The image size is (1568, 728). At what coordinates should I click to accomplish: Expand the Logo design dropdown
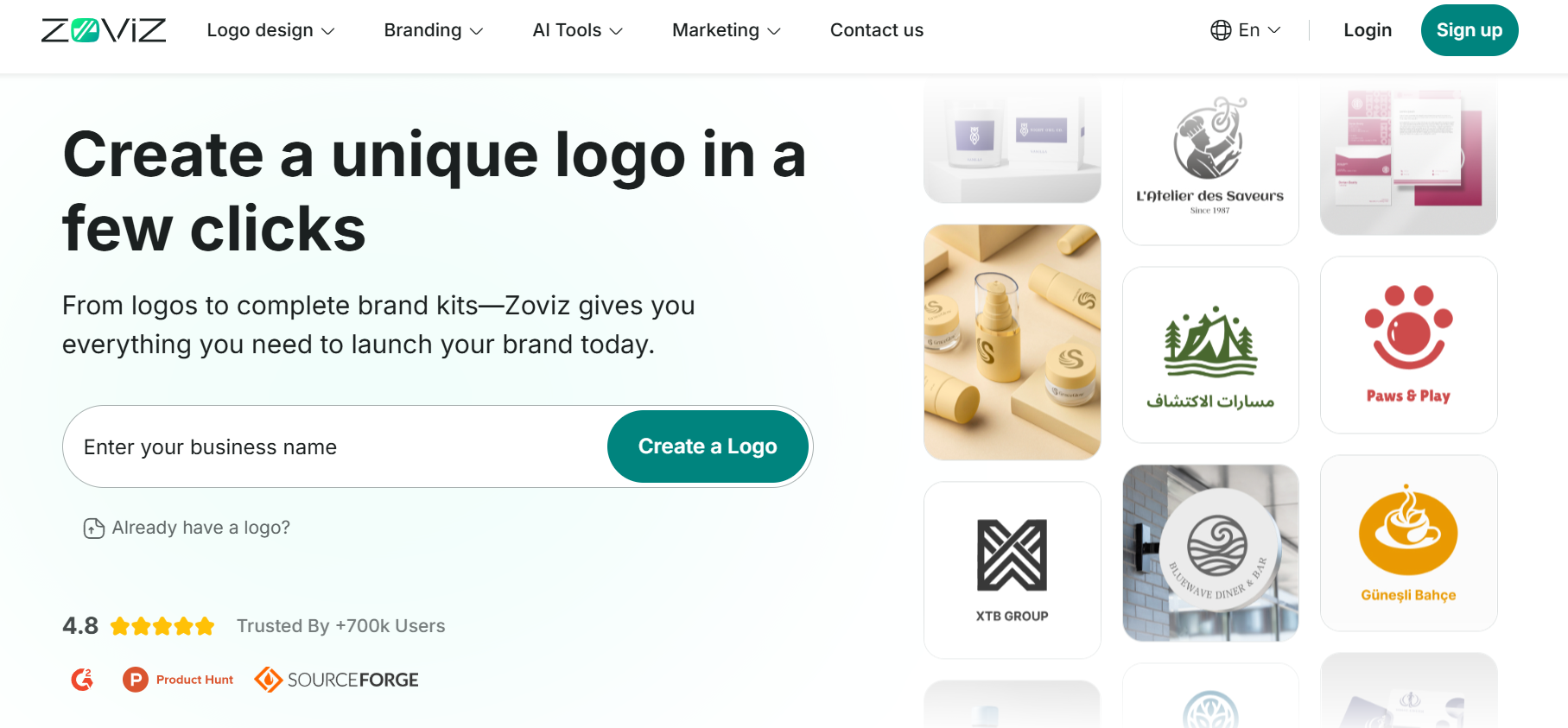click(270, 30)
